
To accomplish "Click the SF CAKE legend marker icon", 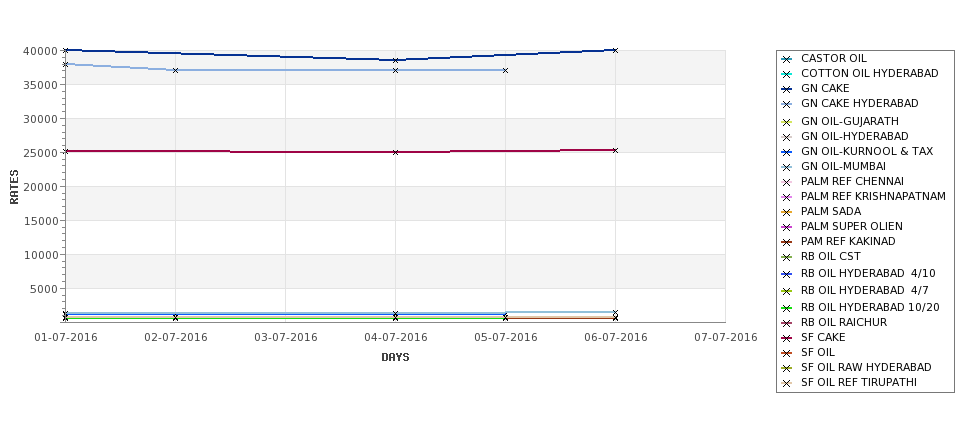I will (787, 338).
